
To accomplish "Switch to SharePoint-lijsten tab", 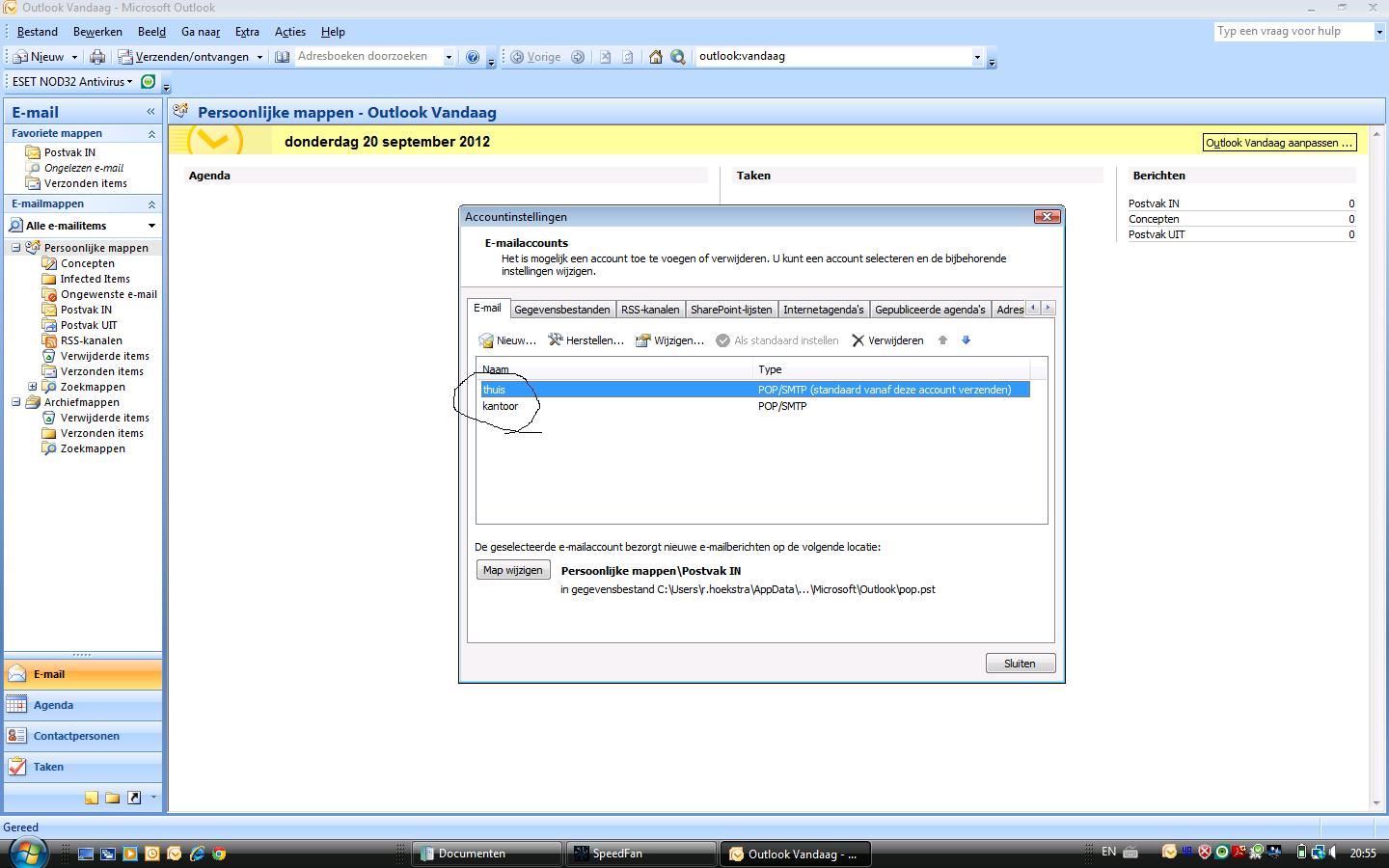I will pyautogui.click(x=731, y=310).
